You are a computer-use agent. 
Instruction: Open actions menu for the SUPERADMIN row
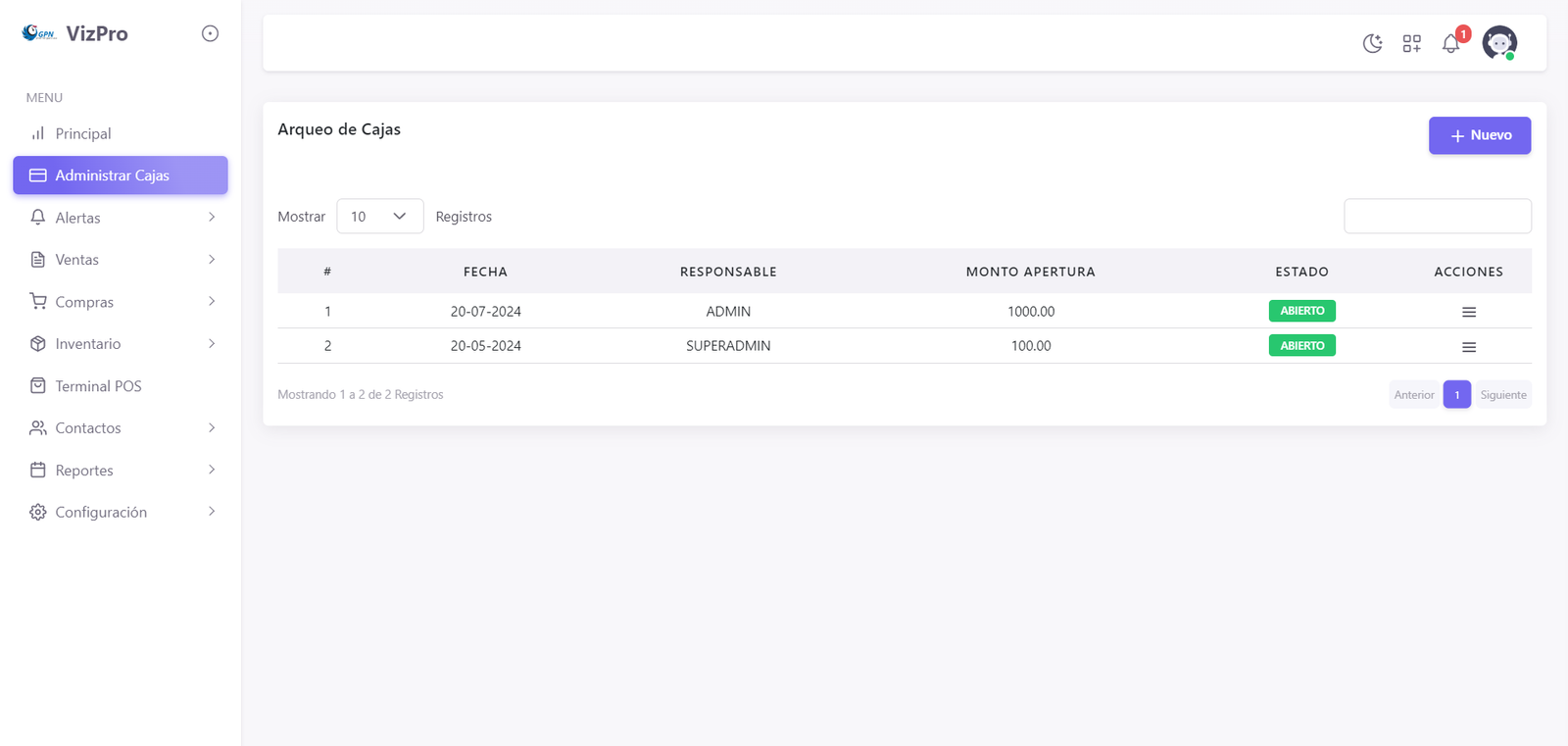pos(1468,347)
